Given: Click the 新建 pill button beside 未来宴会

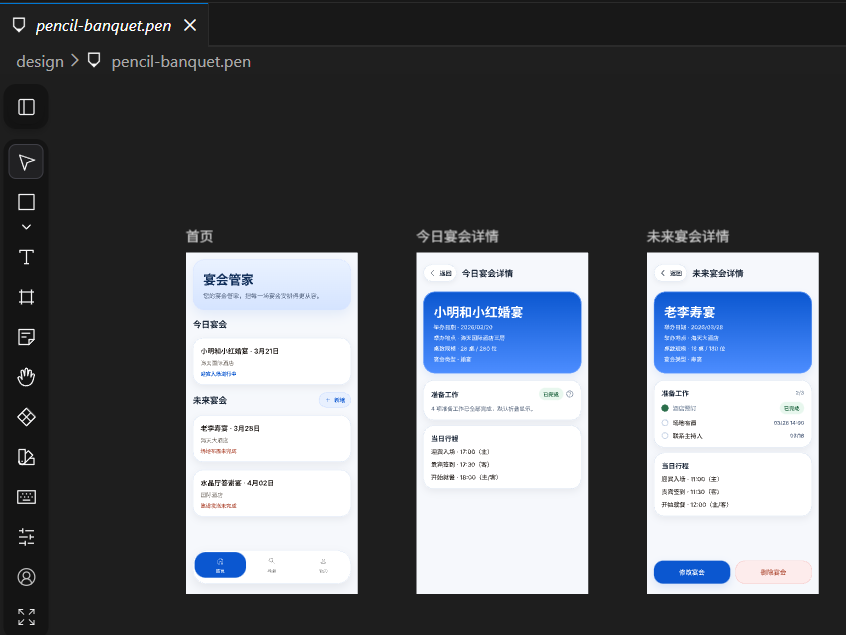Looking at the screenshot, I should pos(333,399).
